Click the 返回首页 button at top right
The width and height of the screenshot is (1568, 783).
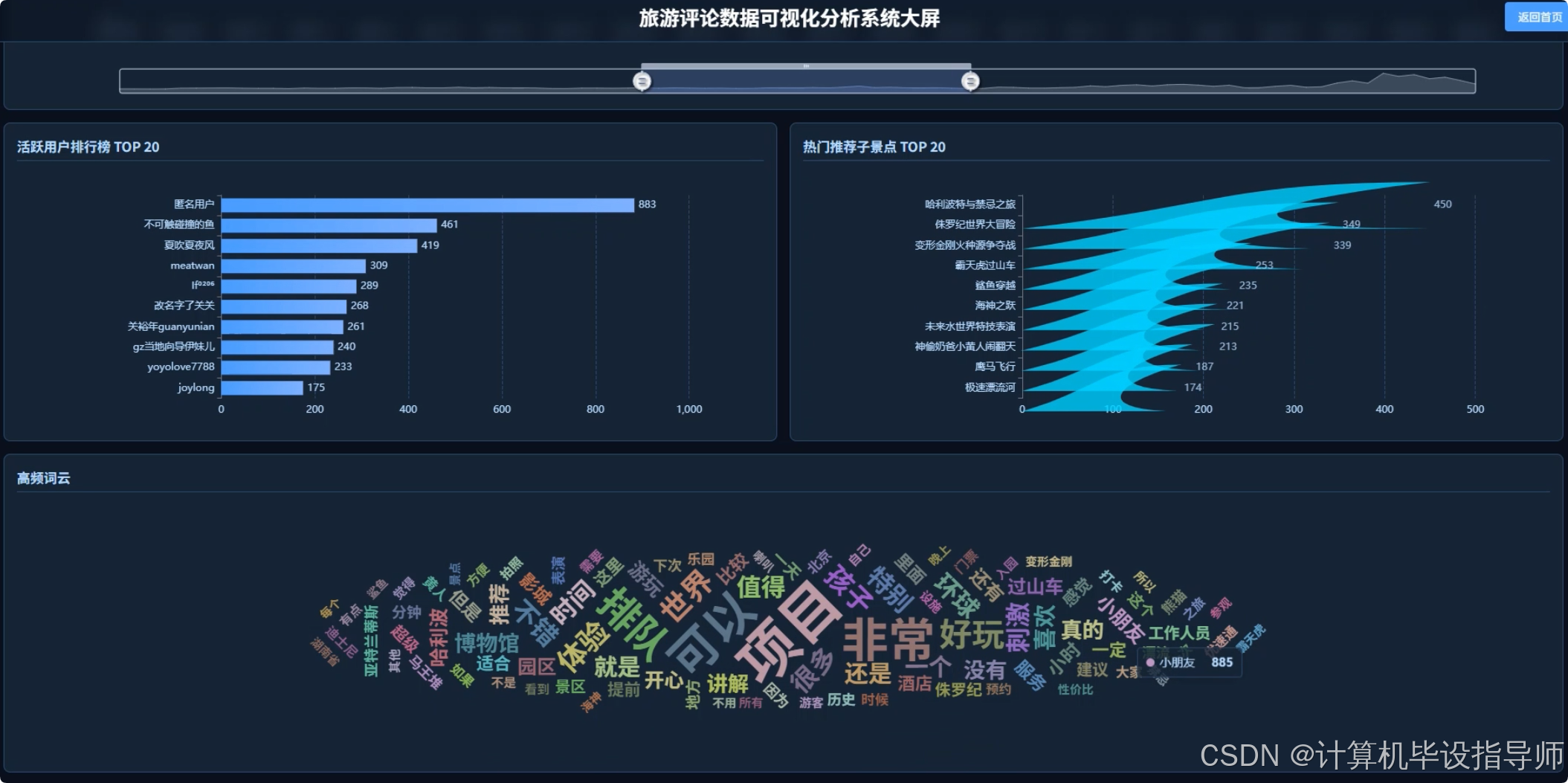(x=1536, y=16)
